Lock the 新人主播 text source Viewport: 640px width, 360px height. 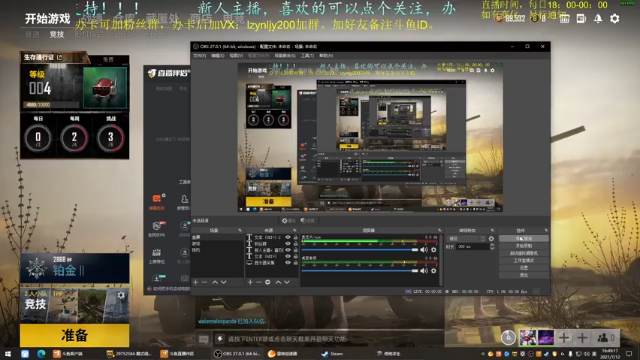(x=296, y=250)
